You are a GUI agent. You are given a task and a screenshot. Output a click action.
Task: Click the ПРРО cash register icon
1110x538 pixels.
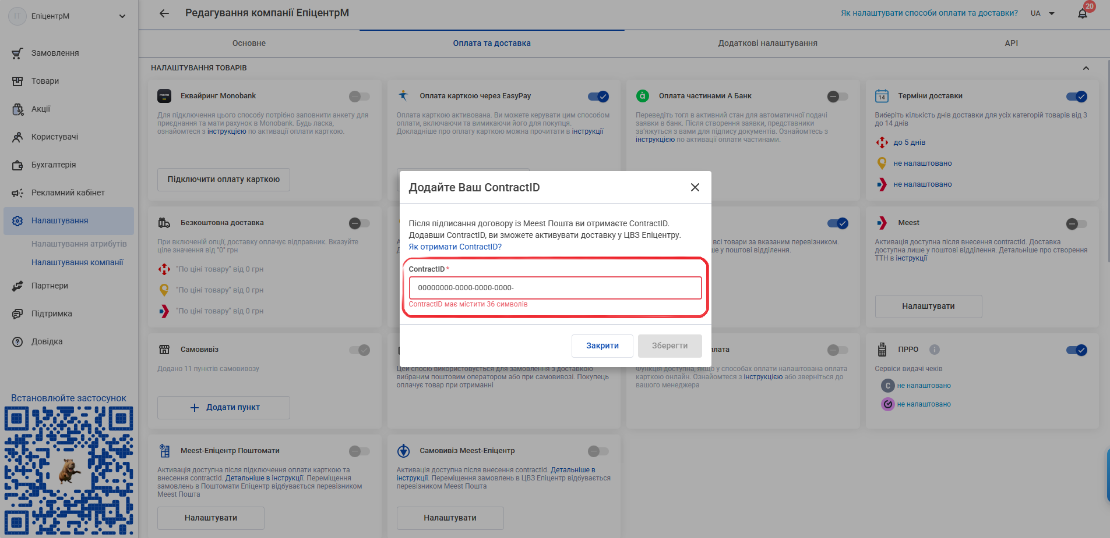click(882, 350)
